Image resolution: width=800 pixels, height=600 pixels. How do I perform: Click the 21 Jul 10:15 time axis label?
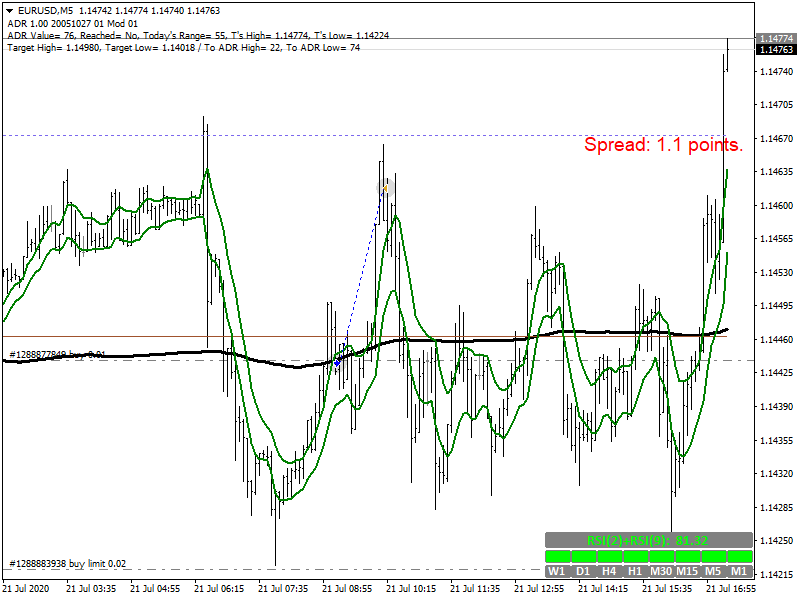coord(411,589)
